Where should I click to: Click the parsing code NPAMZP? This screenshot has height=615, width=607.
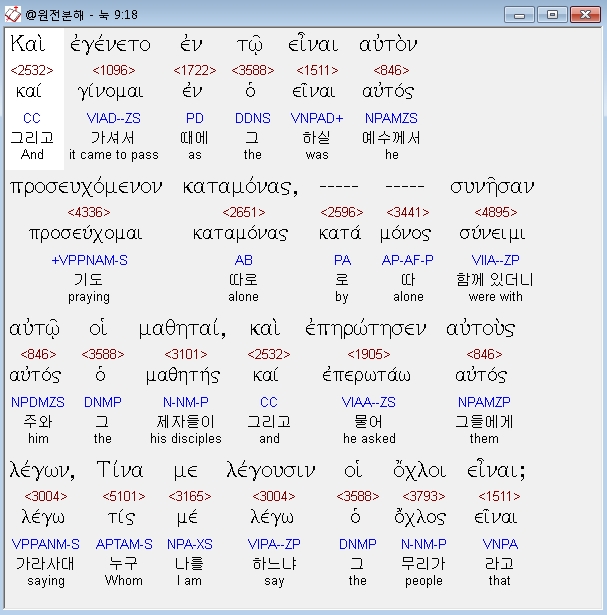[484, 402]
